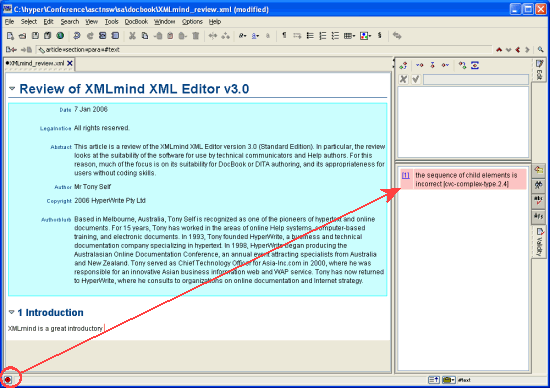
Task: Click the paragraph pilcrow toolbar icon
Action: (x=284, y=35)
